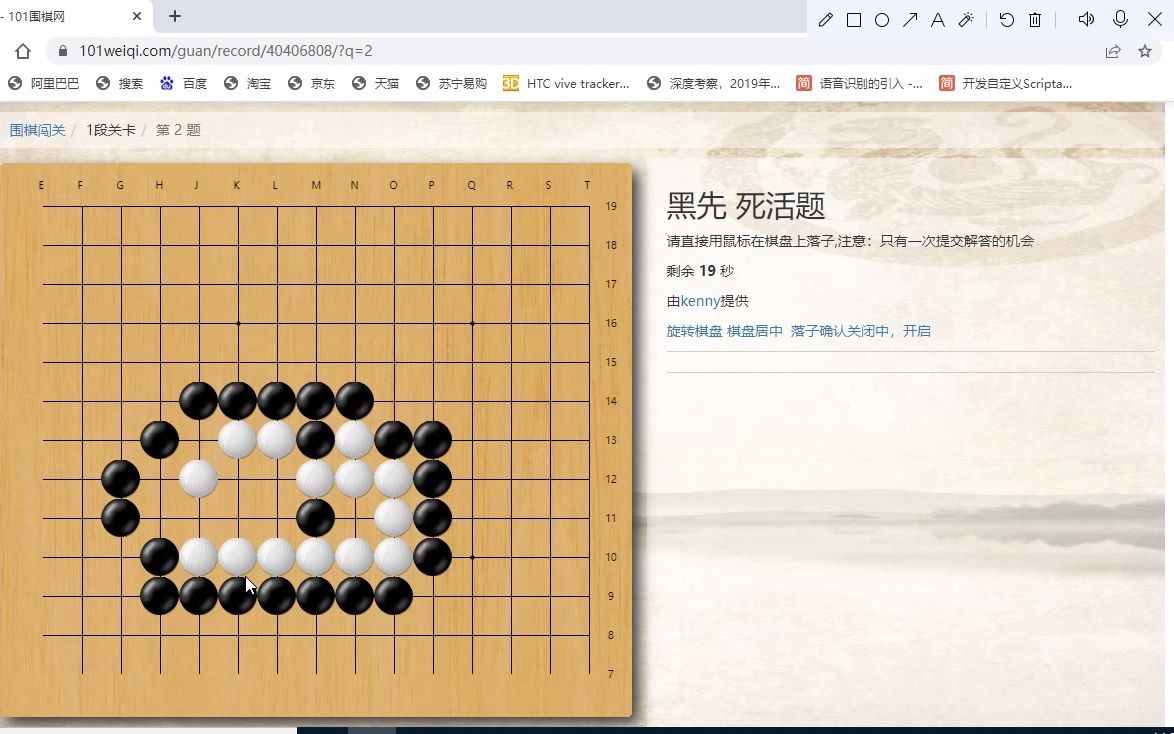
Task: Click the 黑先 死活题 heading
Action: (x=746, y=206)
